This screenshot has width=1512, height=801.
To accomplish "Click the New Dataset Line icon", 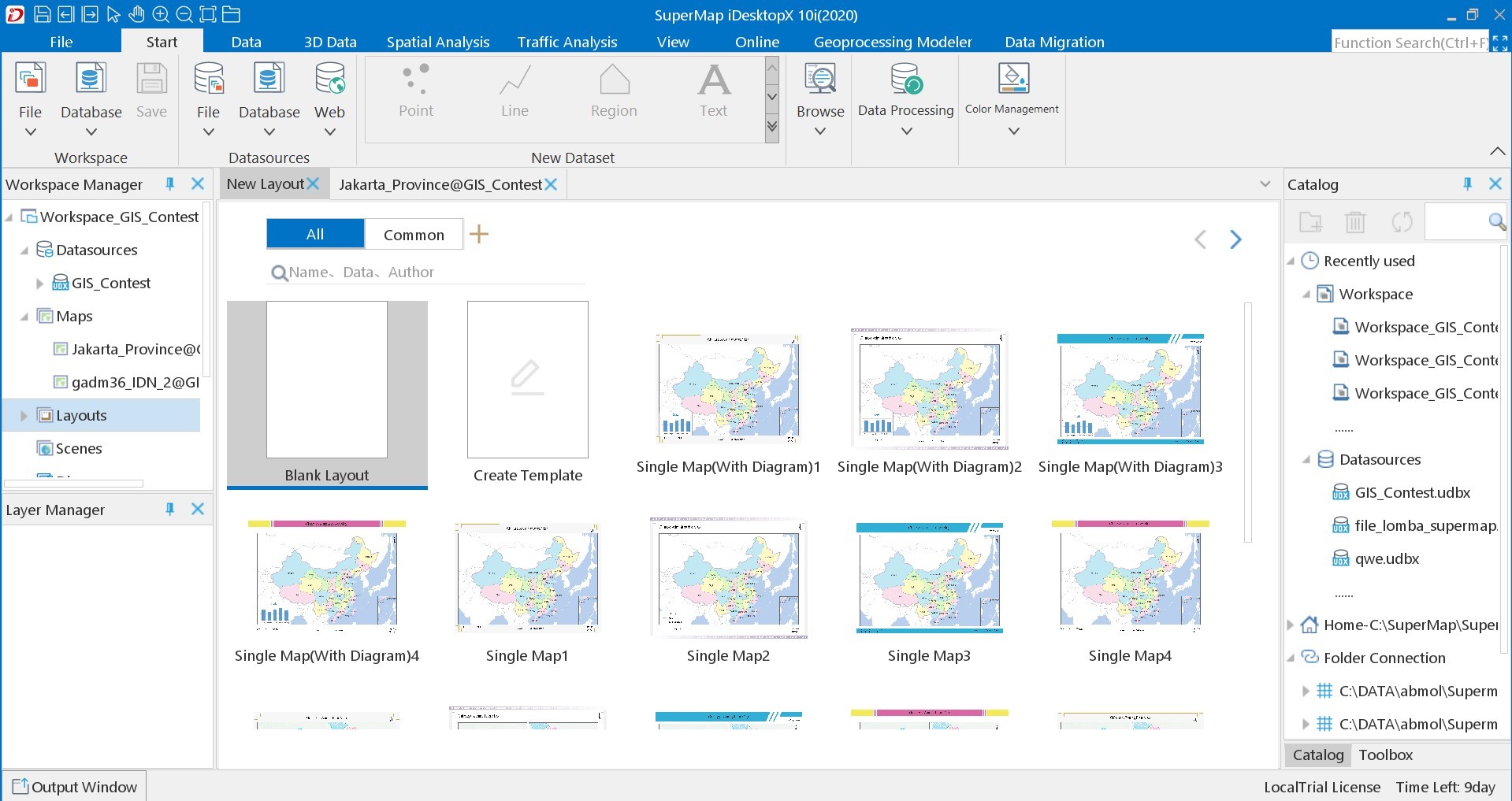I will (515, 80).
